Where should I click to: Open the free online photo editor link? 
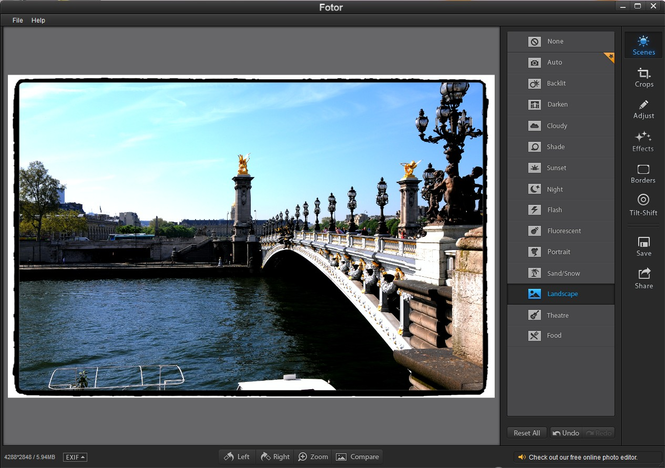click(x=577, y=457)
